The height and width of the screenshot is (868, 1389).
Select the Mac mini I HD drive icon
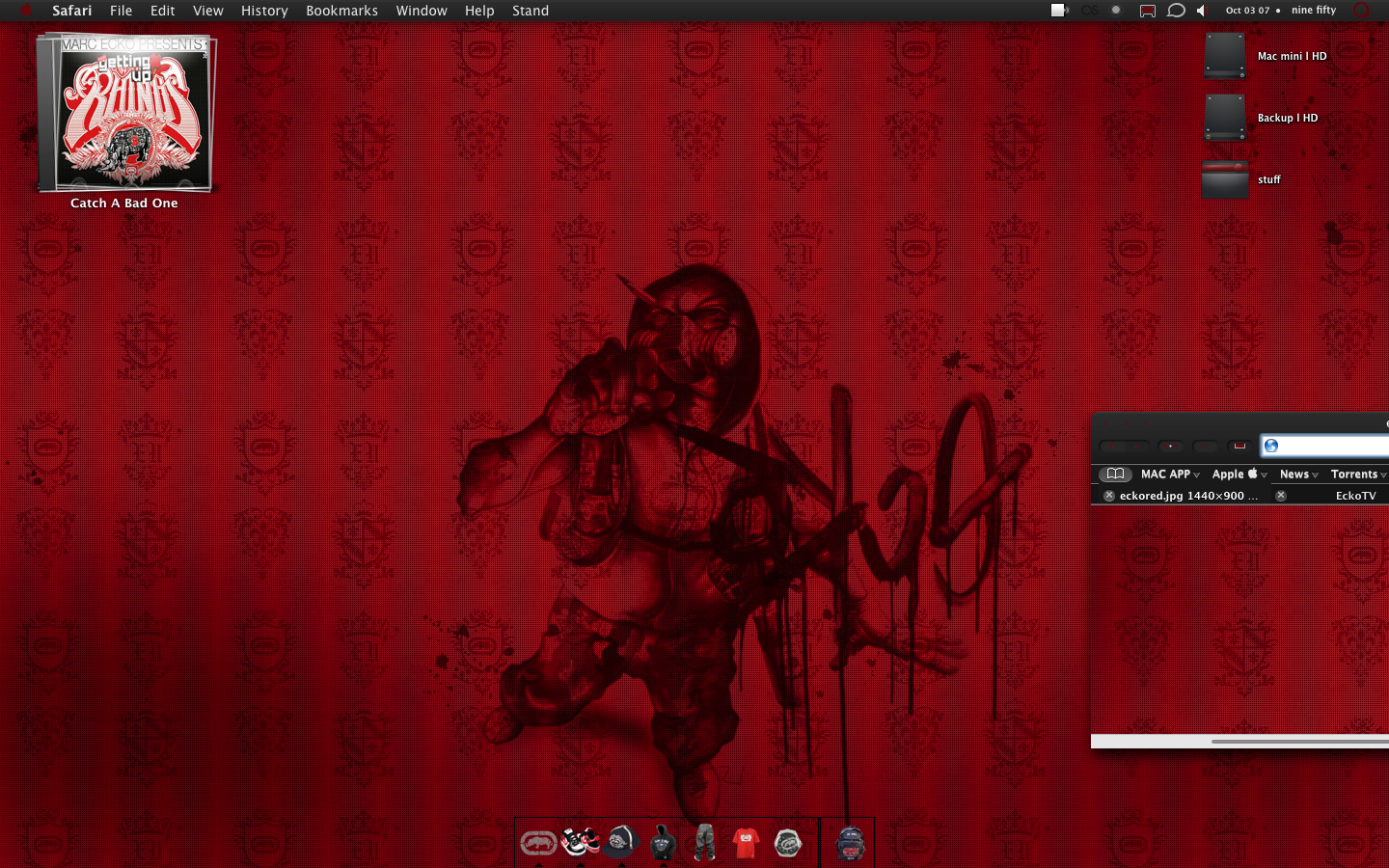[x=1225, y=56]
